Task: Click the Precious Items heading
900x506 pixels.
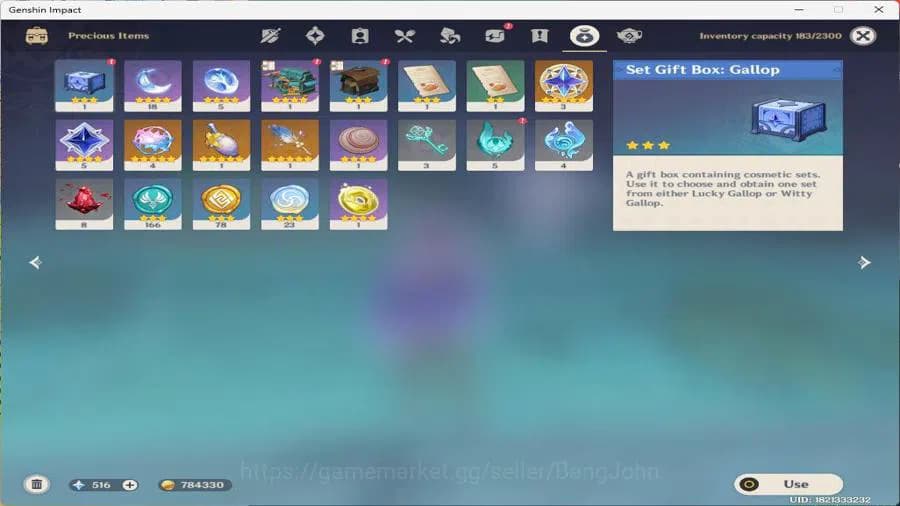Action: pyautogui.click(x=108, y=36)
